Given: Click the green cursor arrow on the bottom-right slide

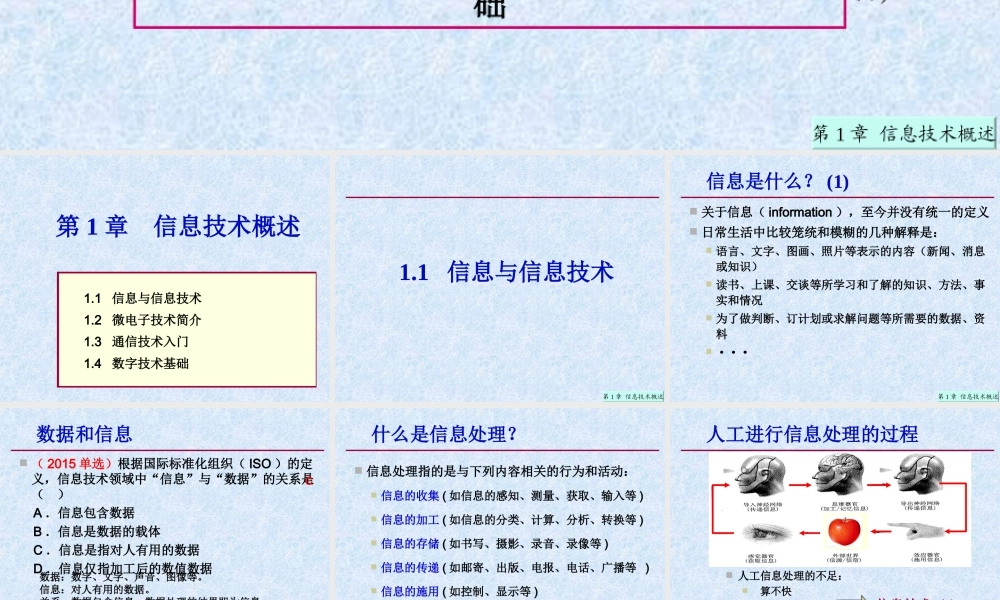Looking at the screenshot, I should click(862, 596).
